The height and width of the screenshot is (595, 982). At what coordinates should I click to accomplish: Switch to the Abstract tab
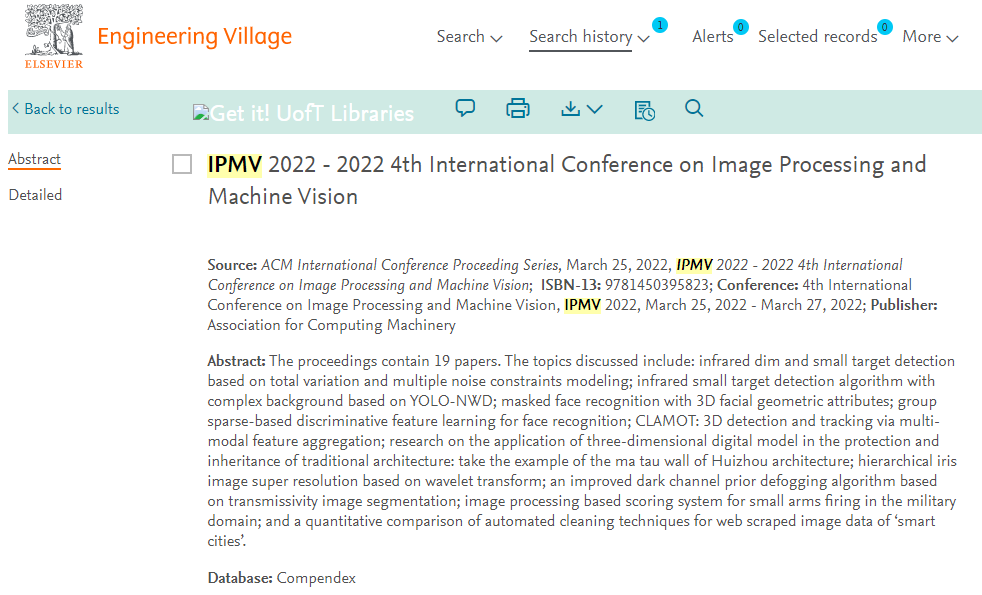click(x=34, y=160)
